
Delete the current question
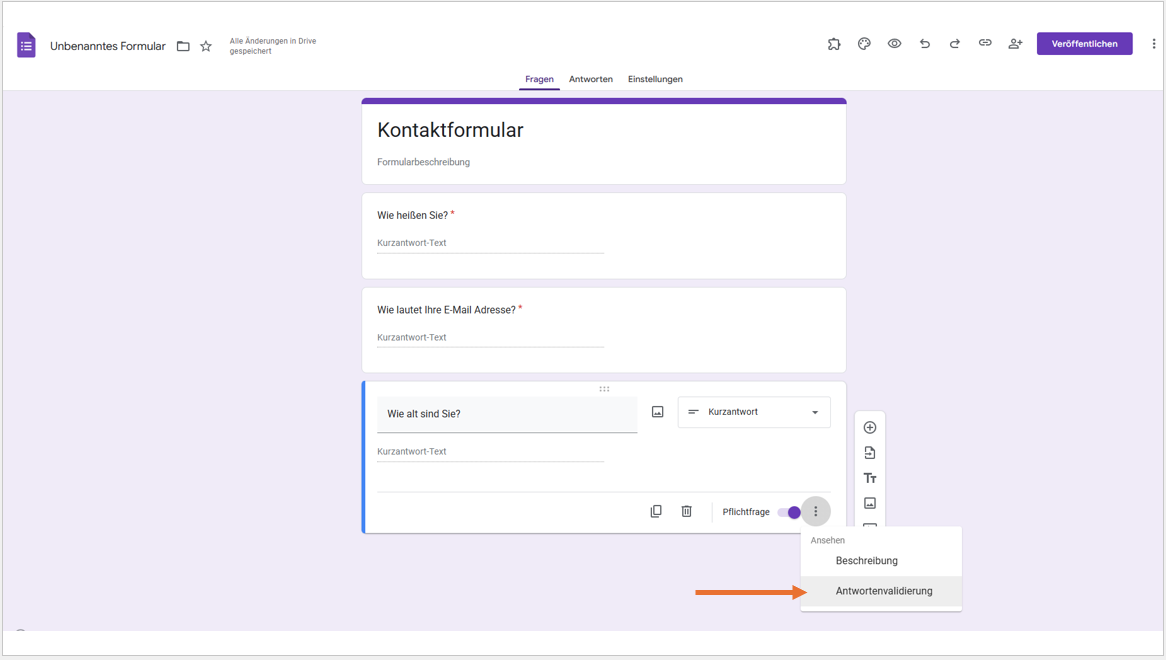(x=686, y=511)
